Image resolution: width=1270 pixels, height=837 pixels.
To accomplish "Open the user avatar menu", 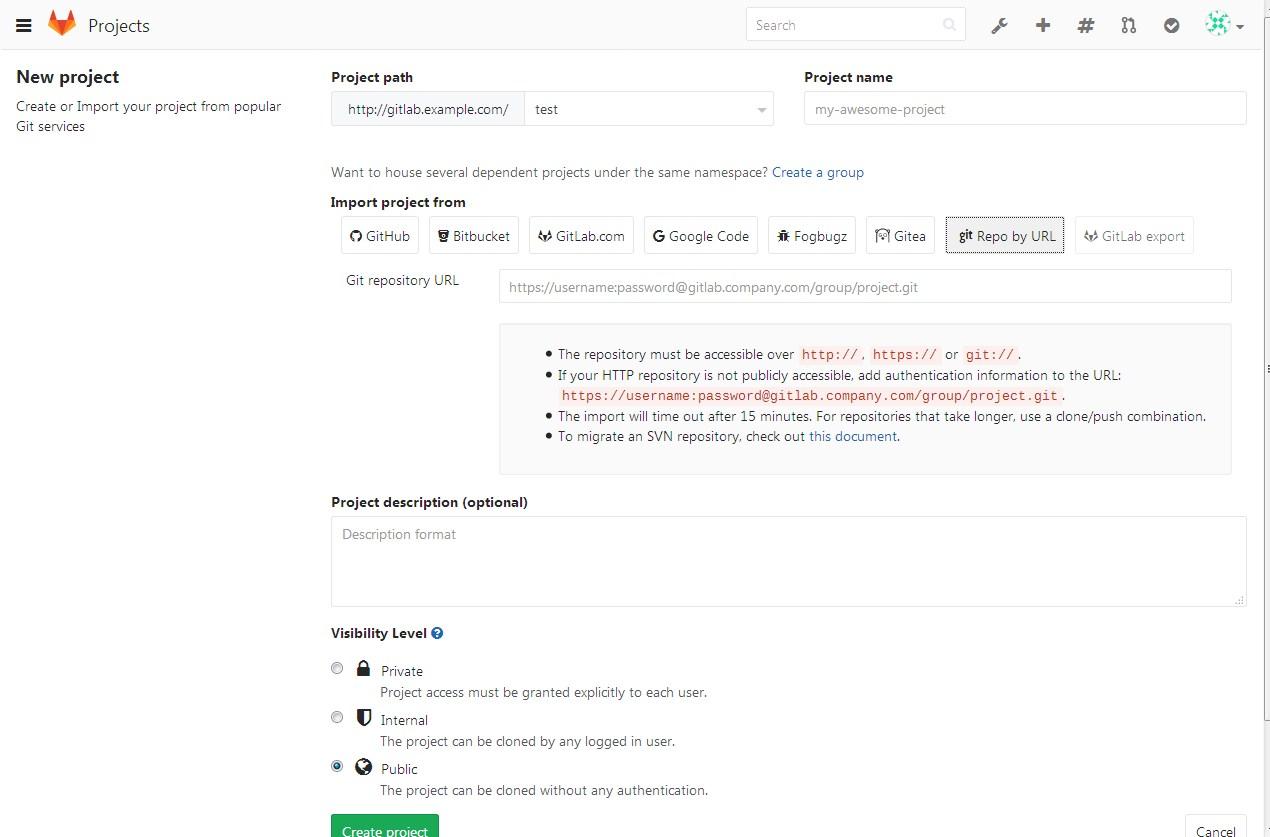I will coord(1224,25).
